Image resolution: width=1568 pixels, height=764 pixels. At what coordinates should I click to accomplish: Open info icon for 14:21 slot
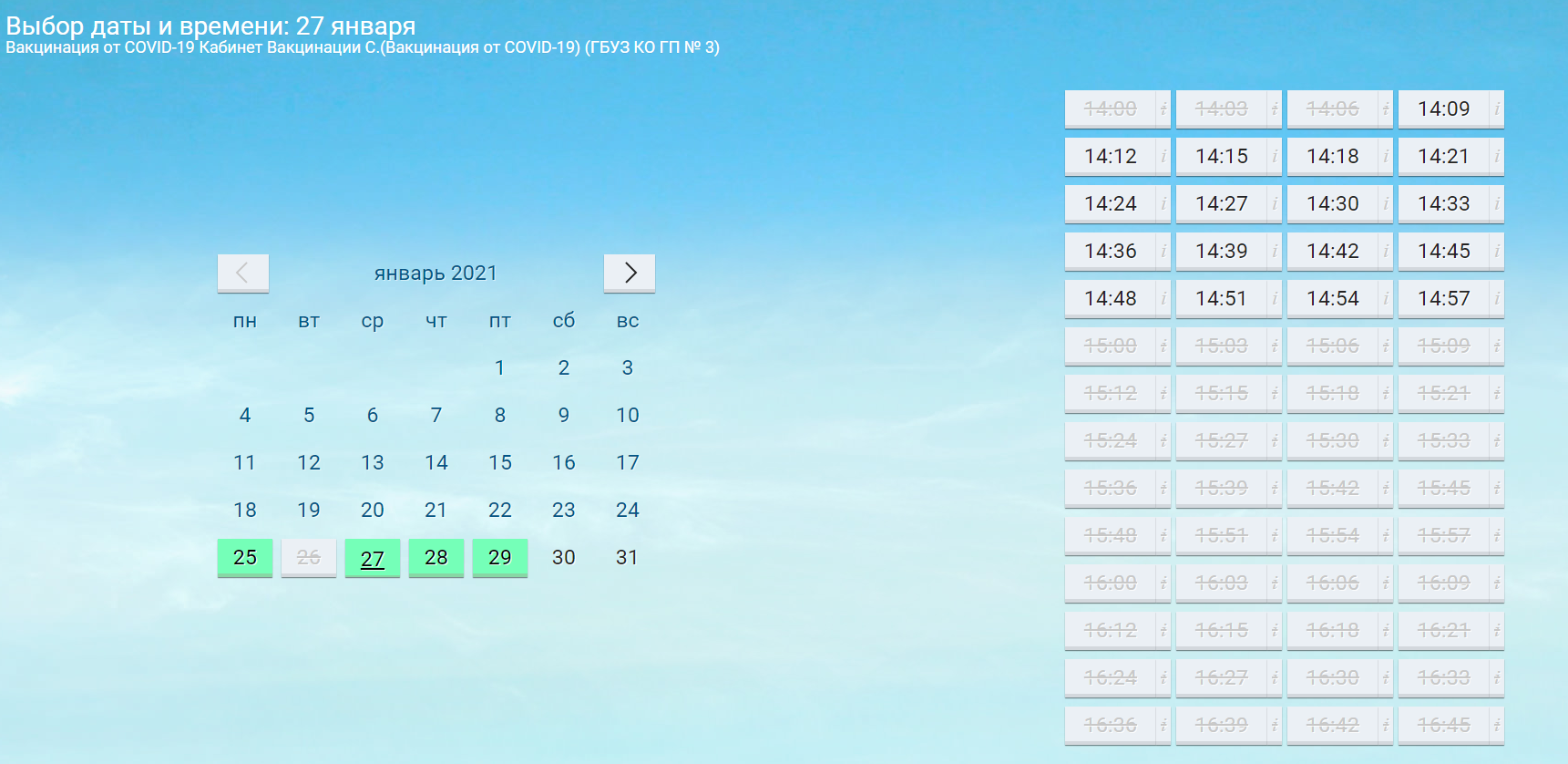1496,156
